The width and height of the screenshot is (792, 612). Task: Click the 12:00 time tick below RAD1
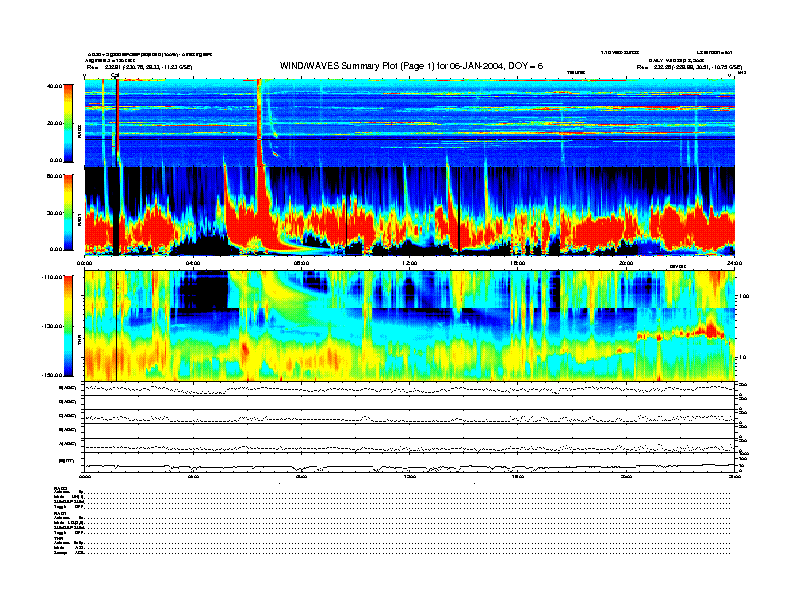[409, 263]
